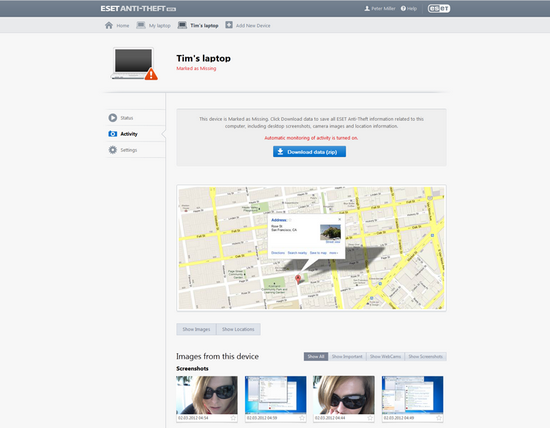550x428 pixels.
Task: Click the ESET ANTI-THEFT title logo
Action: pyautogui.click(x=138, y=8)
